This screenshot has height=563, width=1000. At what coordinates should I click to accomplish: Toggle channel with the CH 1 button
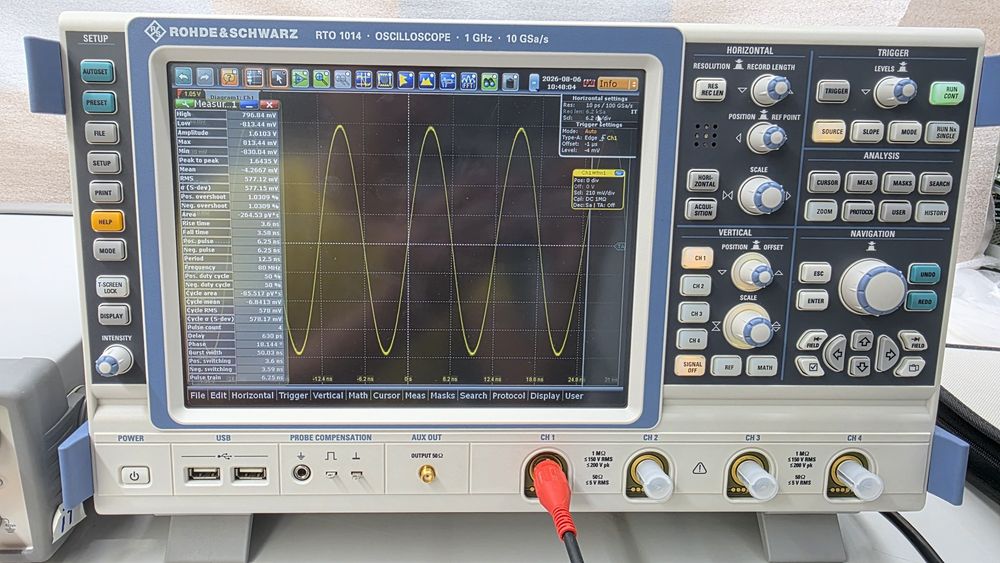[698, 258]
